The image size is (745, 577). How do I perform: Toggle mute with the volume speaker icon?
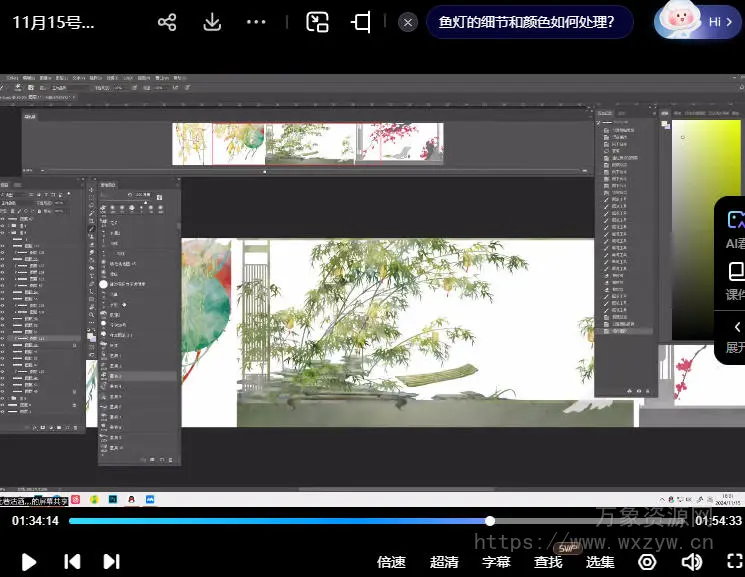point(690,562)
